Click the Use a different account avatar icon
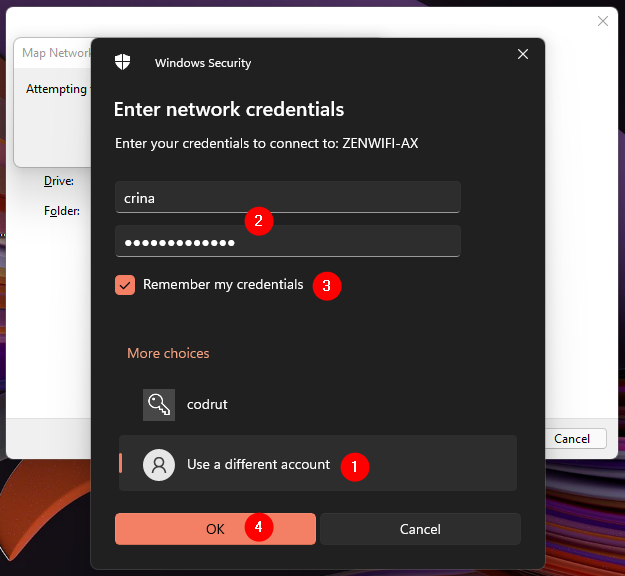This screenshot has width=625, height=576. (x=159, y=465)
